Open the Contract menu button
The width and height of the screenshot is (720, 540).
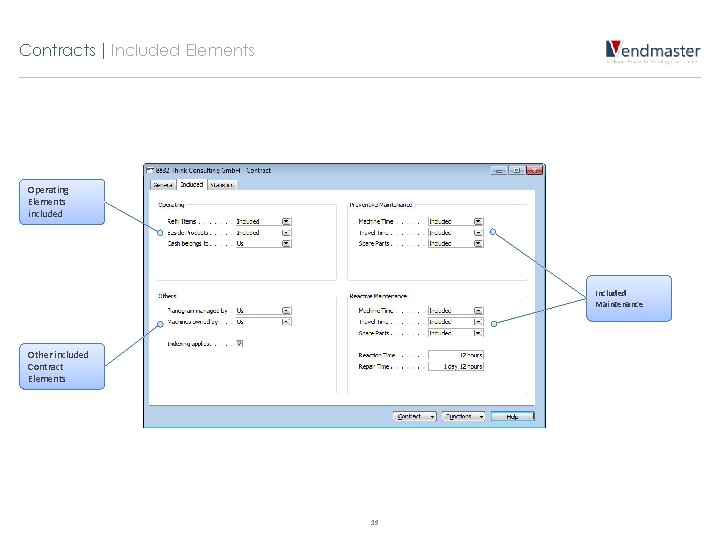click(414, 416)
